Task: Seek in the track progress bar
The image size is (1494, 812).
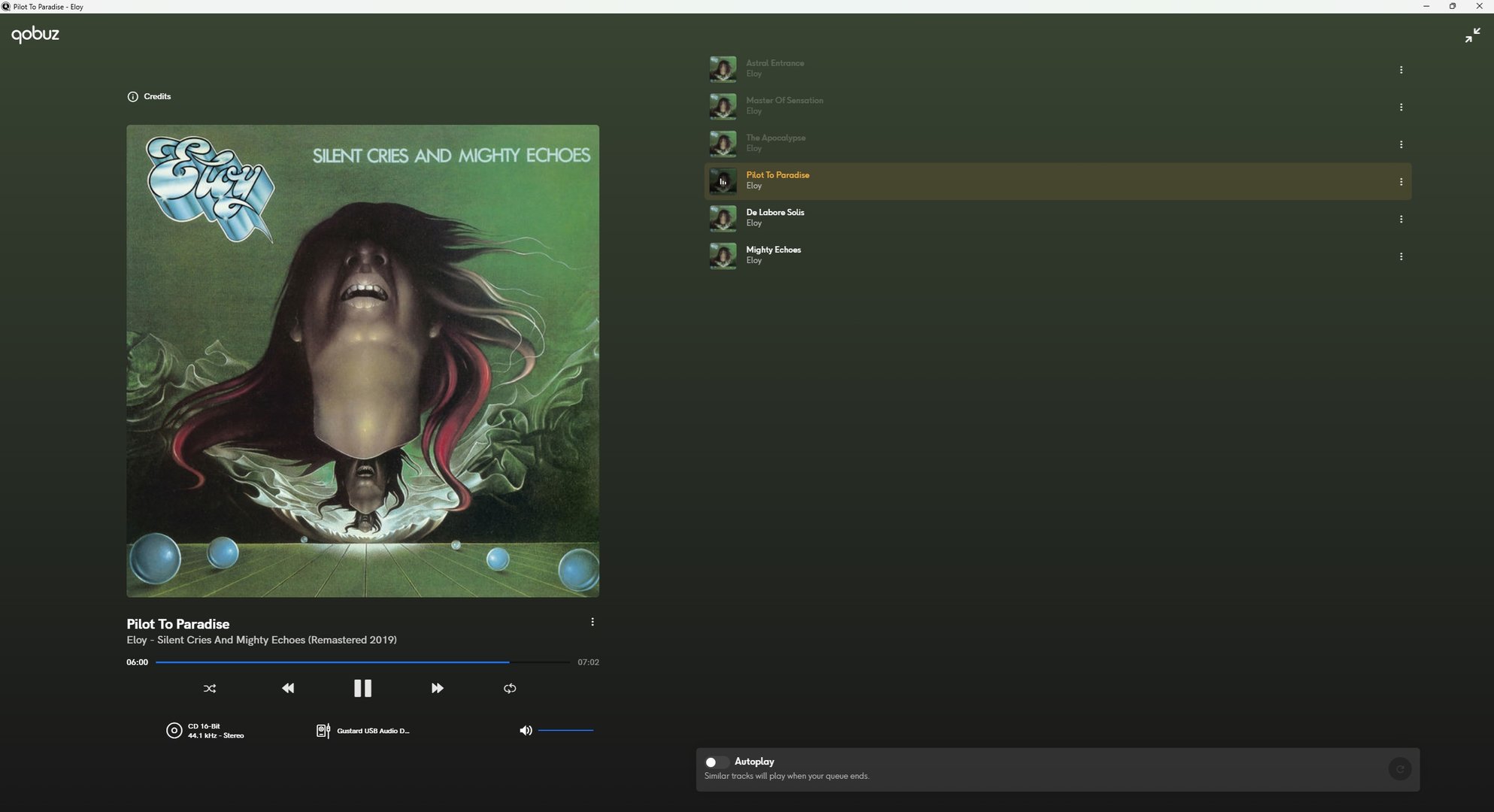Action: pos(361,662)
